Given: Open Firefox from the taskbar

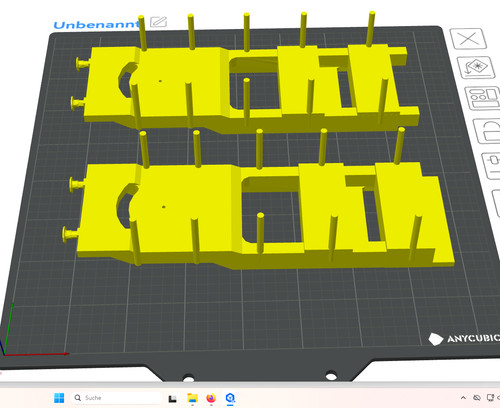Looking at the screenshot, I should (x=211, y=398).
